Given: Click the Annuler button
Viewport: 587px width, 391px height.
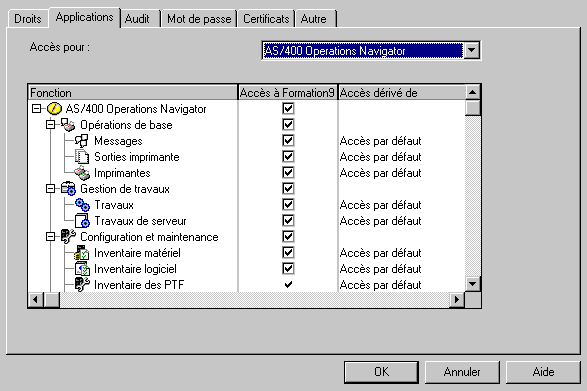Looking at the screenshot, I should [462, 372].
